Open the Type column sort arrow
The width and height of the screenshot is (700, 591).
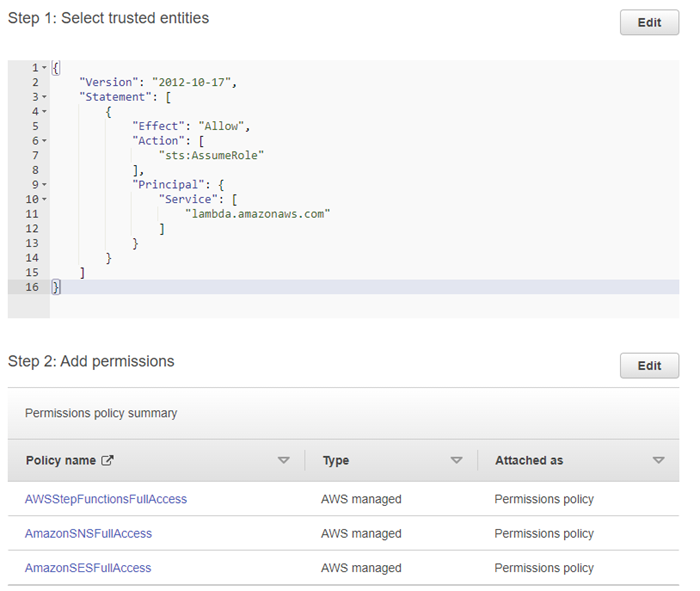[456, 461]
